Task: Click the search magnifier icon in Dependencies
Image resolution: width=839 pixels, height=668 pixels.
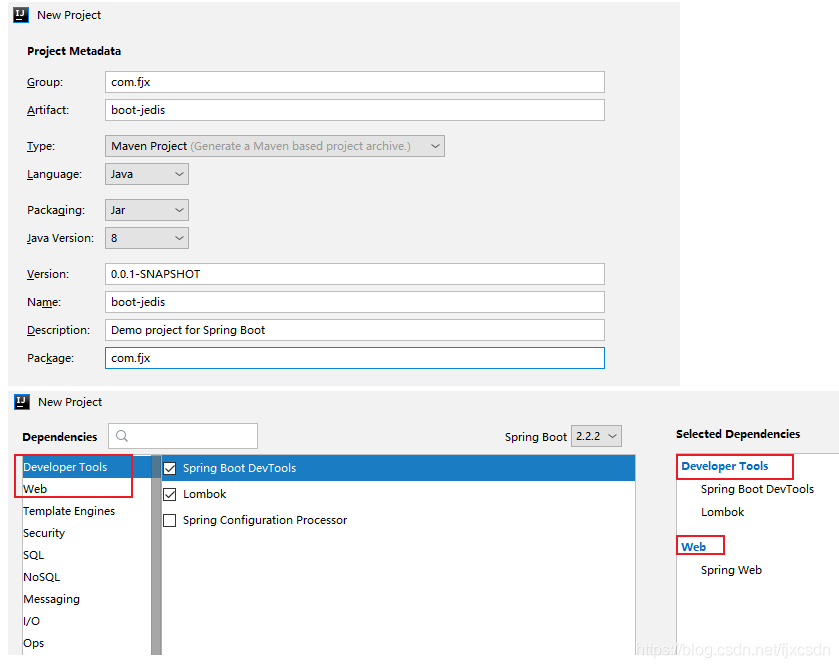Action: coord(122,436)
